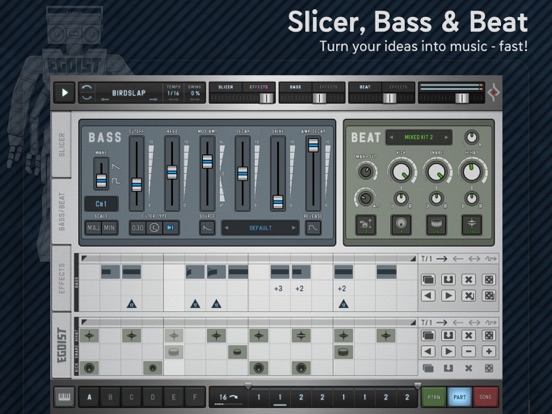
Task: Click the CUTOFF slider handle in Bass
Action: 137,185
